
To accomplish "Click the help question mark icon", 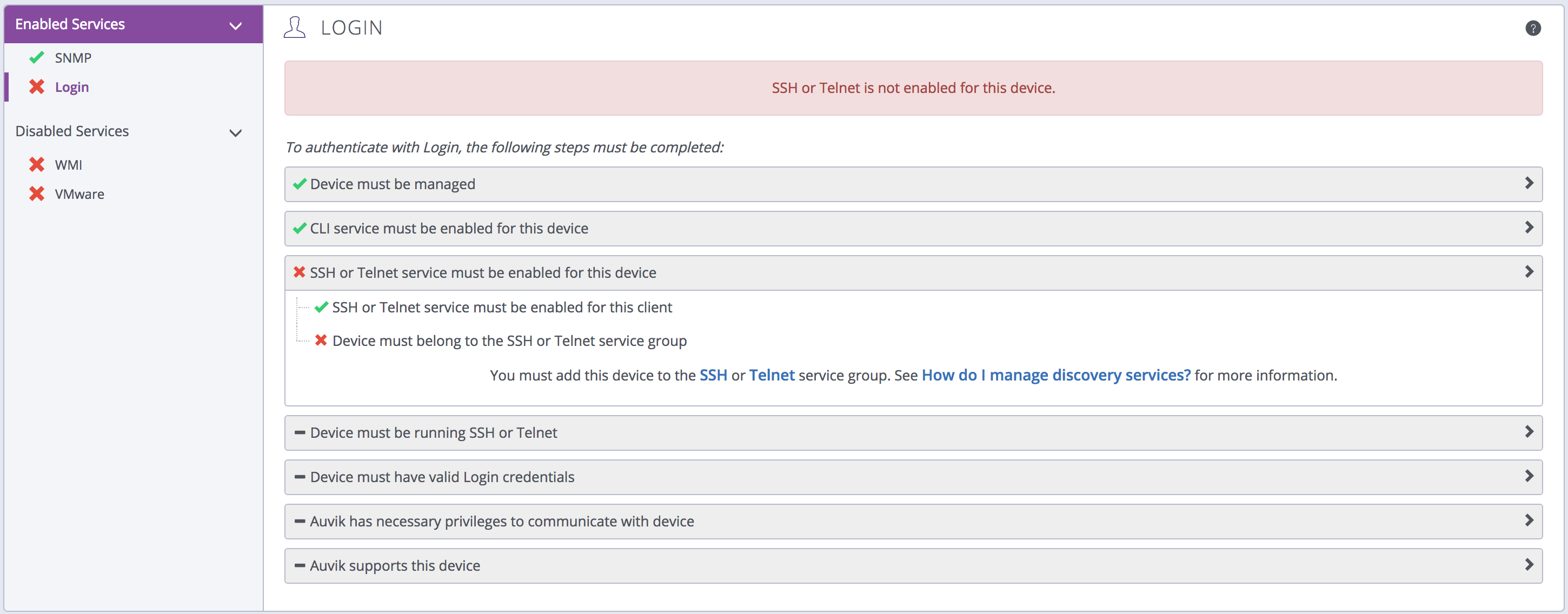I will click(x=1533, y=28).
